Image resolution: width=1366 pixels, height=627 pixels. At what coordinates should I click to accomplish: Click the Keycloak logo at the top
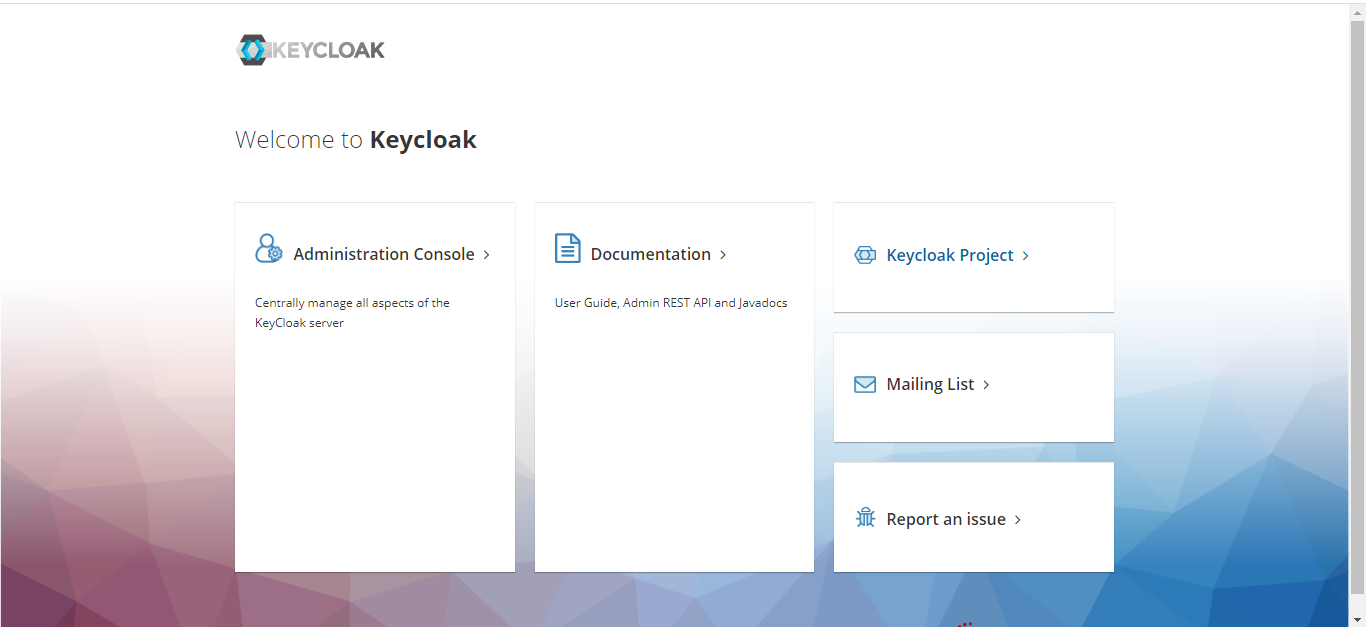(310, 49)
